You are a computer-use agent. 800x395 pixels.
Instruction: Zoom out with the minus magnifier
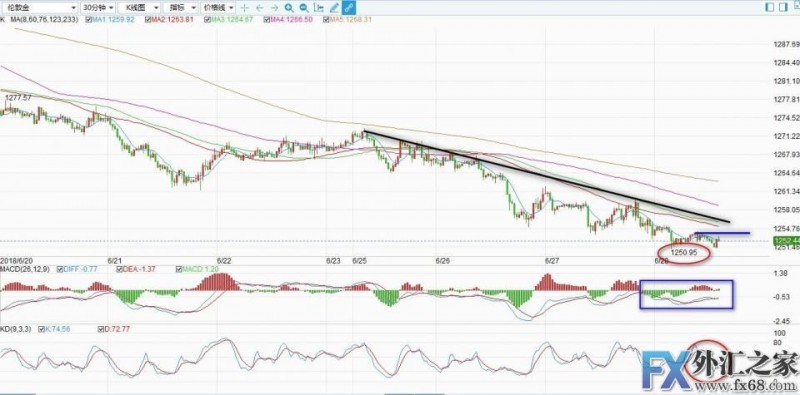304,8
